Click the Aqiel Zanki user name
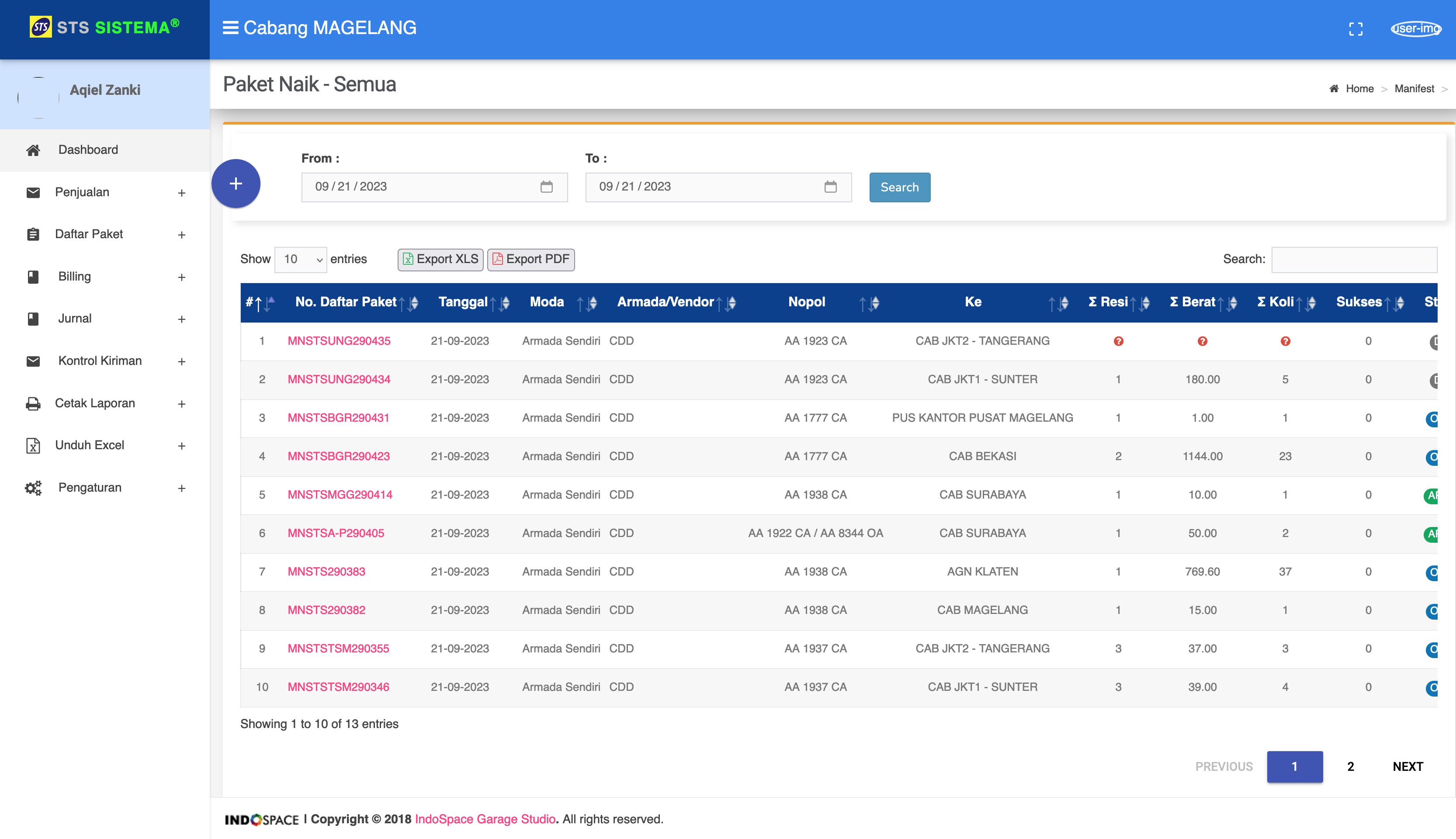This screenshot has height=839, width=1456. point(105,90)
